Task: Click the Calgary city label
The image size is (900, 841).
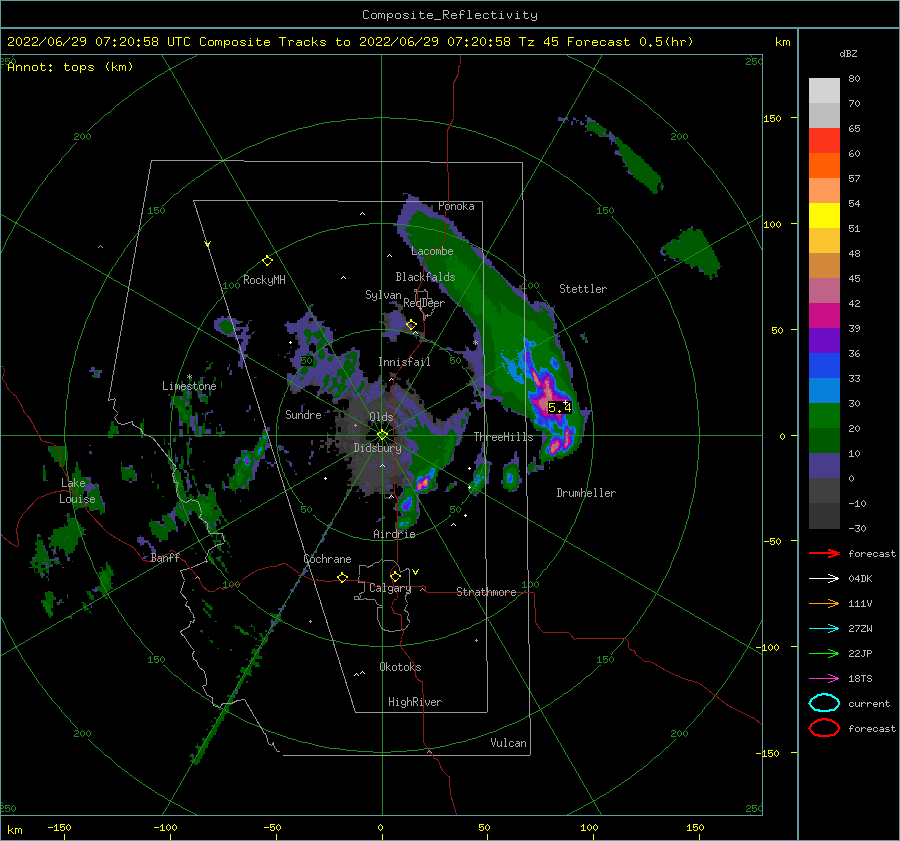Action: click(x=390, y=588)
